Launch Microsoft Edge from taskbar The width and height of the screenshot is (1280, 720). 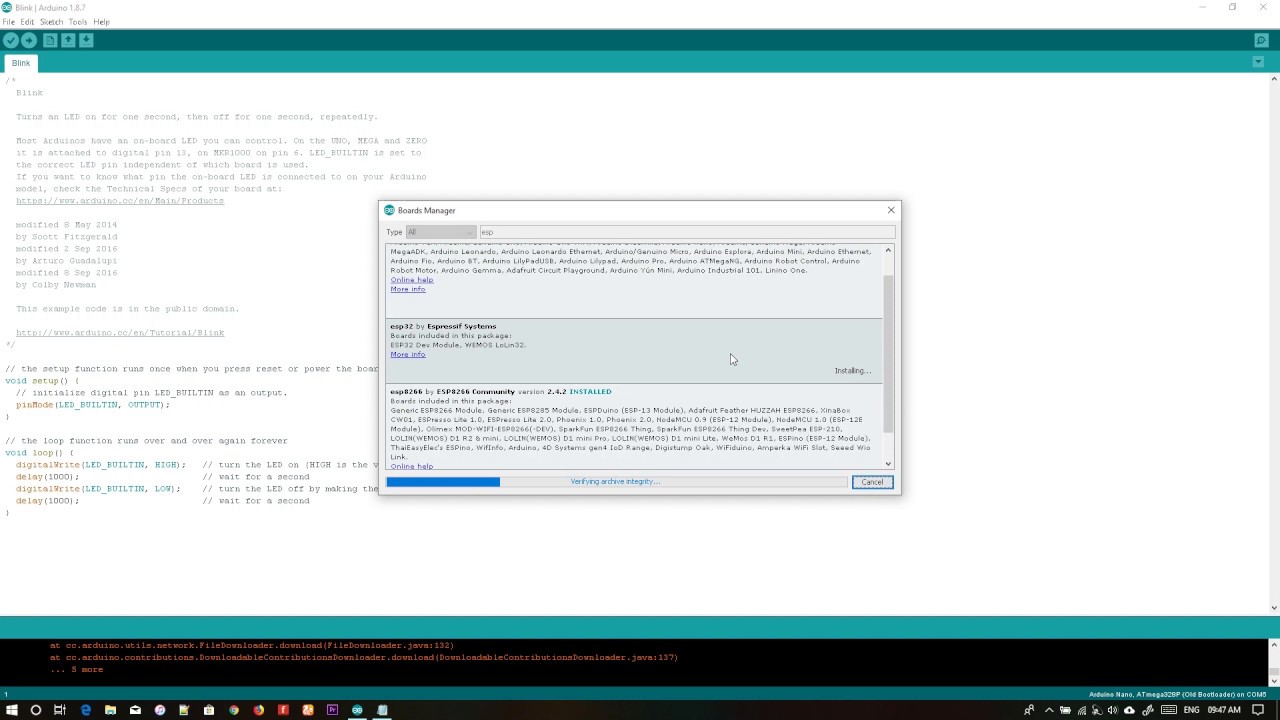pos(85,710)
